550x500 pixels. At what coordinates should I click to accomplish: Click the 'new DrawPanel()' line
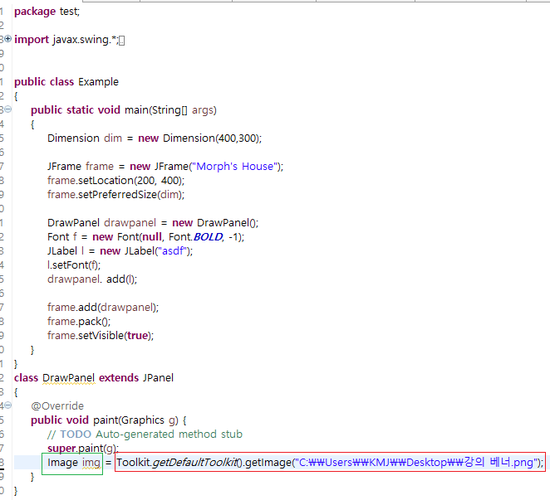point(153,223)
